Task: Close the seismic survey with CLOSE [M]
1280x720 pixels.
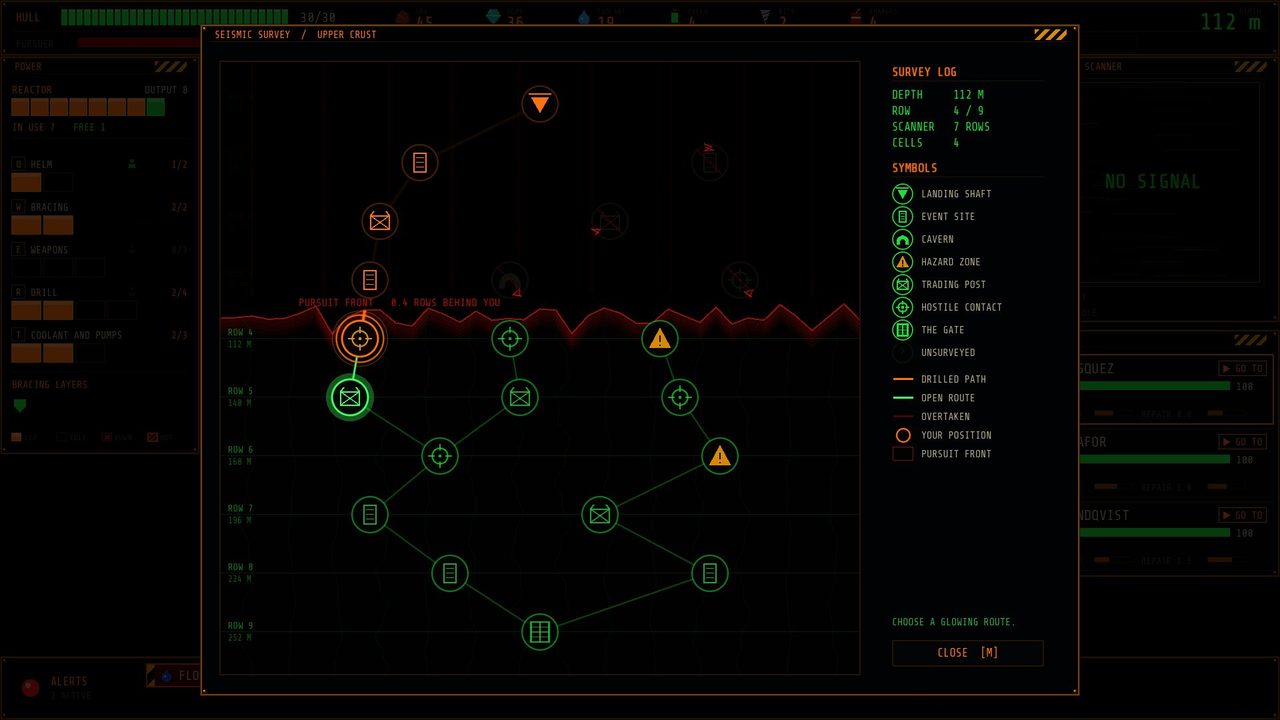Action: [x=968, y=653]
